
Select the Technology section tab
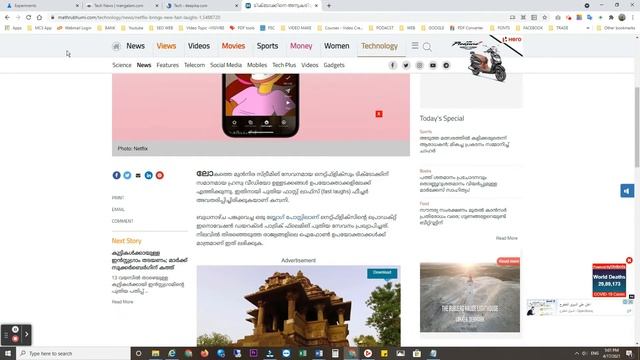click(379, 46)
